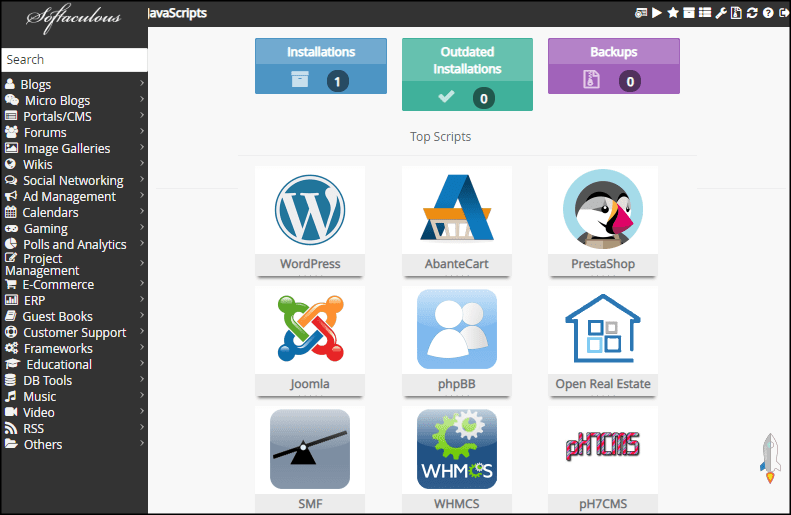Click the Backups tile heading
Screen dimensions: 791x515
[613, 52]
